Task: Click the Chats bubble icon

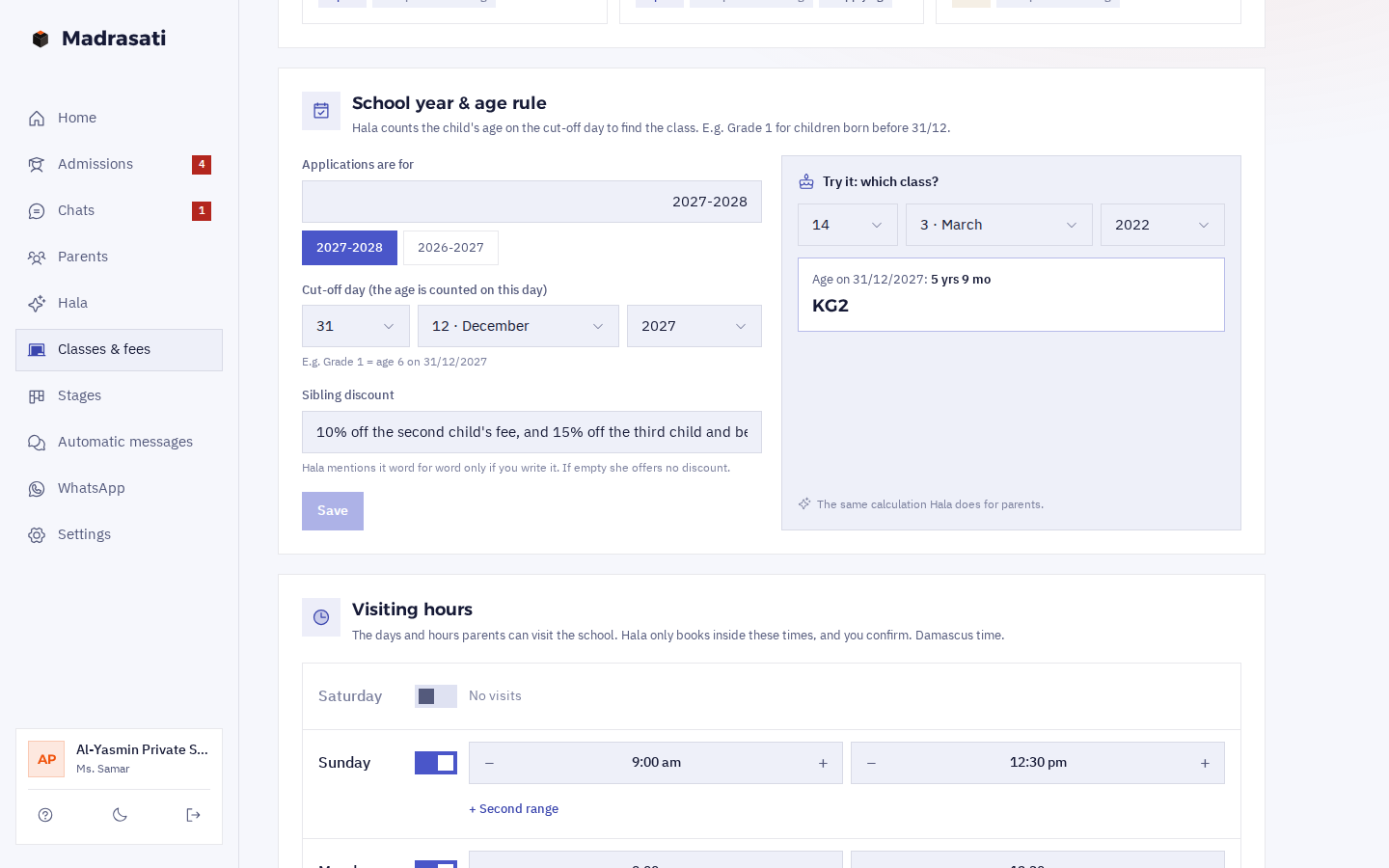Action: [x=37, y=211]
